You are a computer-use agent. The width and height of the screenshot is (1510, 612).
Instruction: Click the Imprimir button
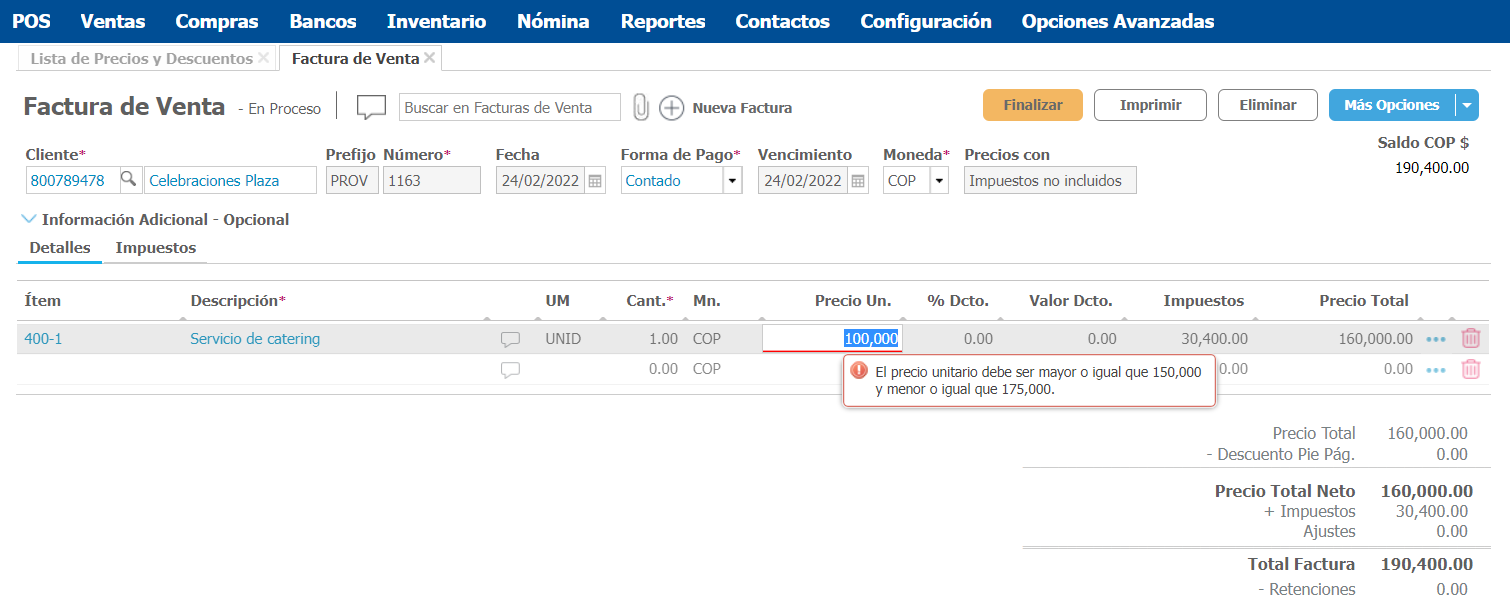pyautogui.click(x=1150, y=105)
